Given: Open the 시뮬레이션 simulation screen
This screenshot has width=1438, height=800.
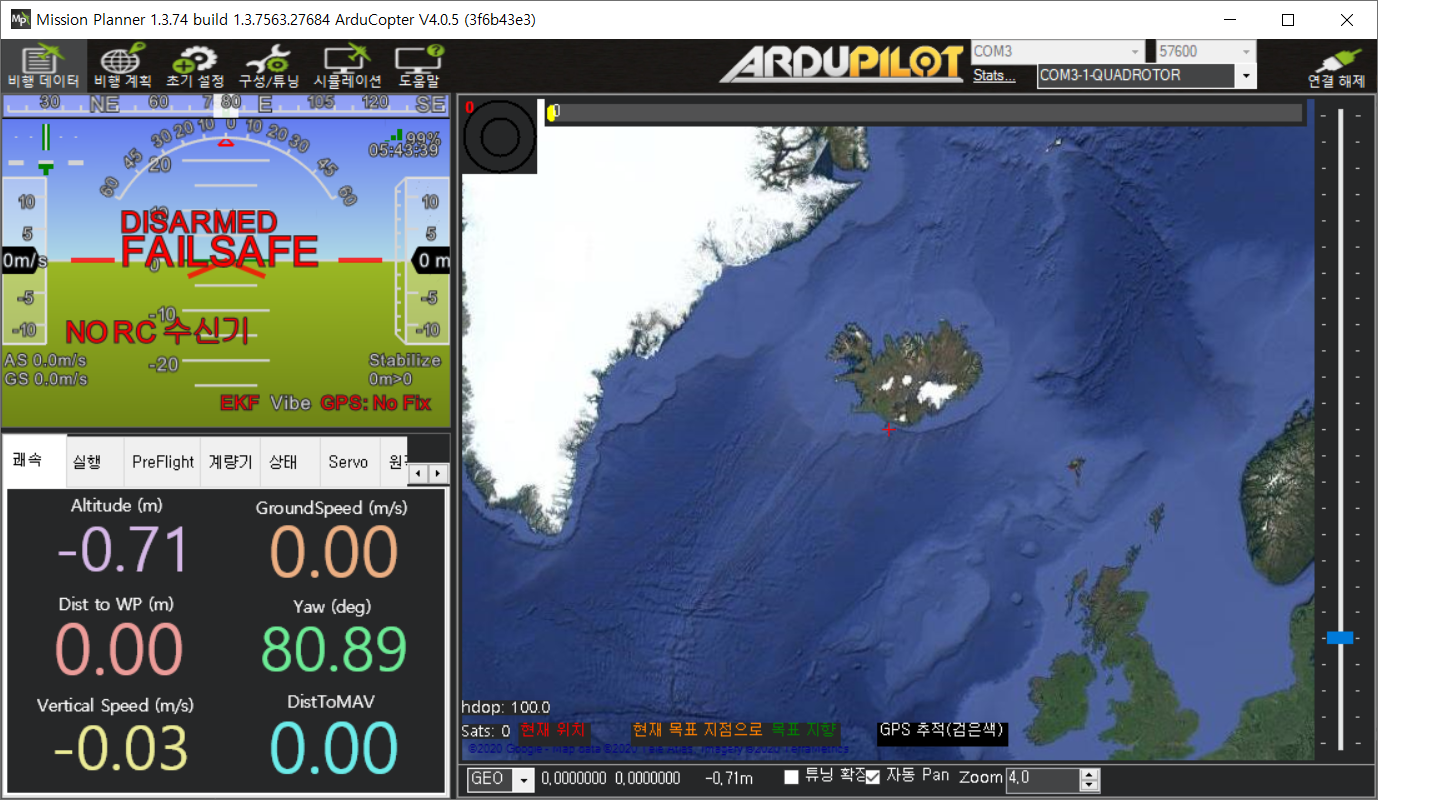Looking at the screenshot, I should pos(347,67).
